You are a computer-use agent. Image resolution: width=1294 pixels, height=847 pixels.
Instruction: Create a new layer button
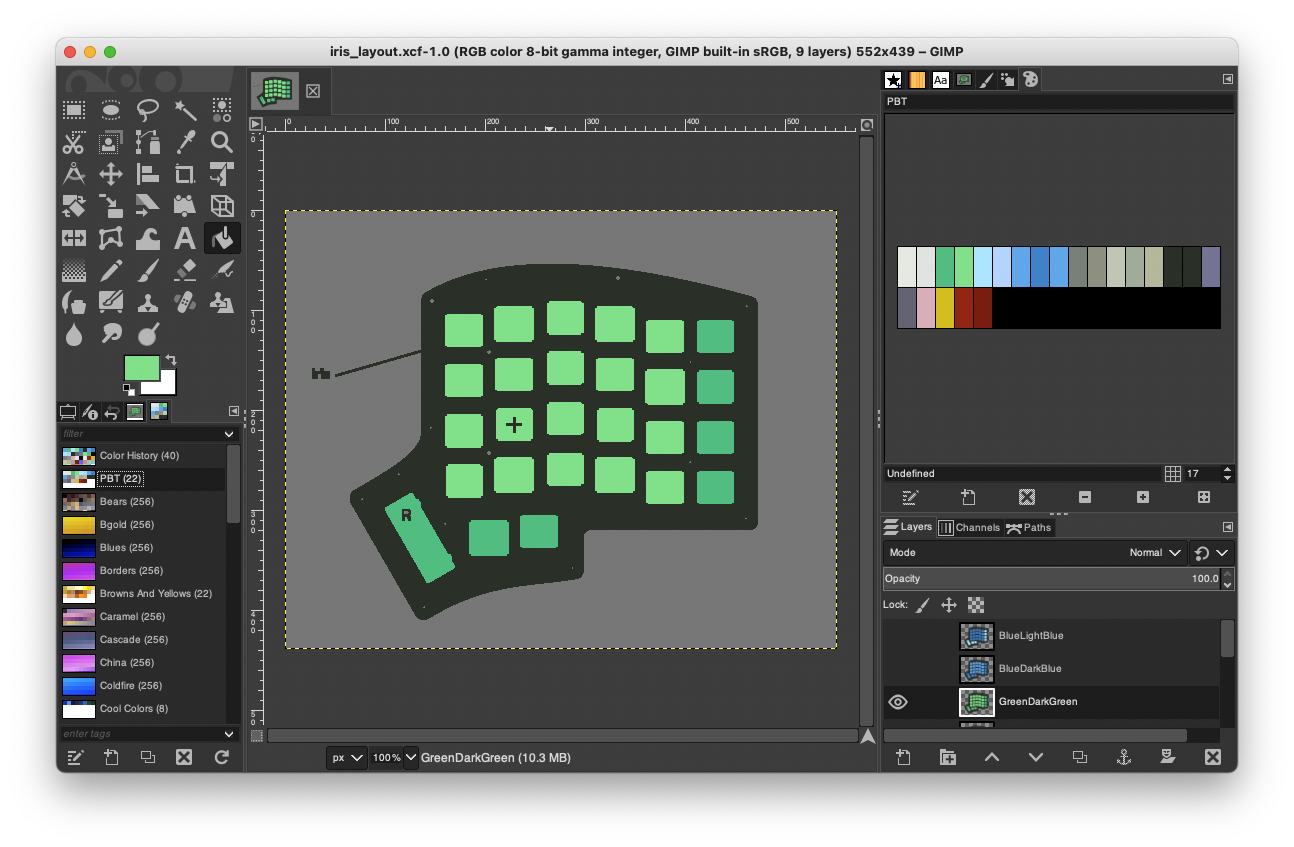click(904, 758)
